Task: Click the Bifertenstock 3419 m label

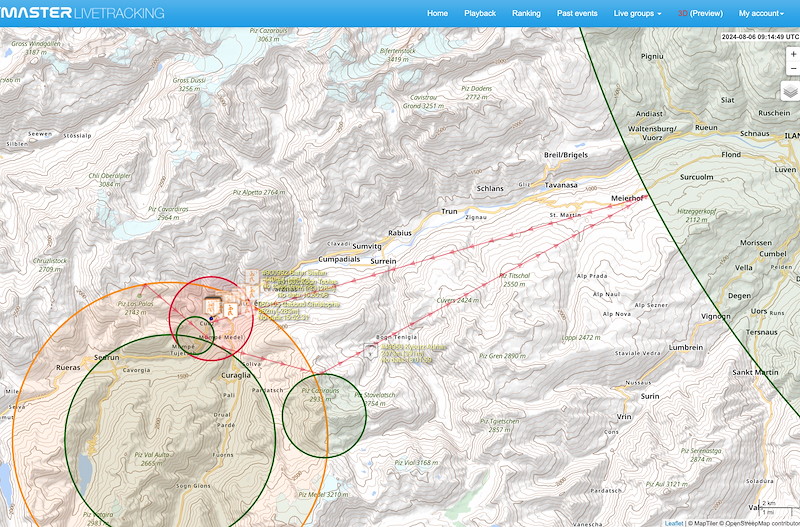Action: (398, 55)
